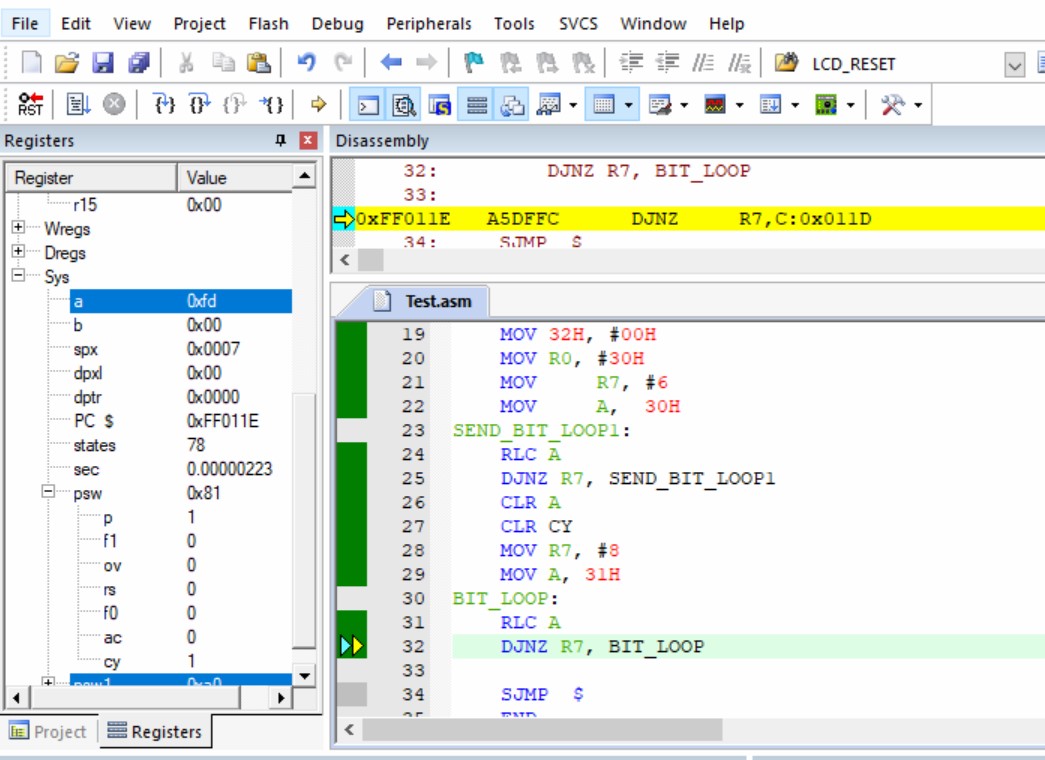This screenshot has height=760, width=1045.
Task: Close the Registers panel
Action: point(308,141)
